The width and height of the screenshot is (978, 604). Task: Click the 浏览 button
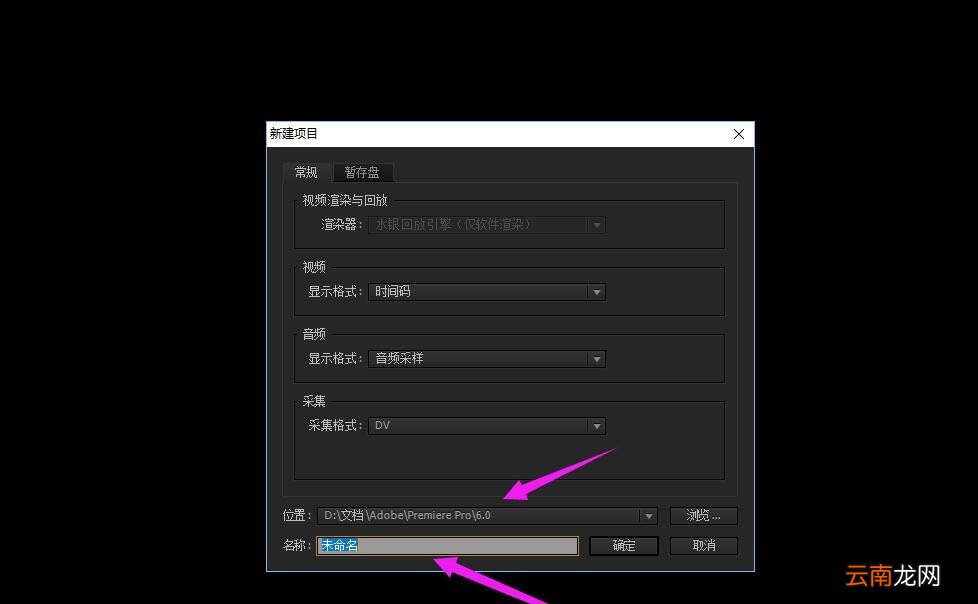click(x=704, y=516)
